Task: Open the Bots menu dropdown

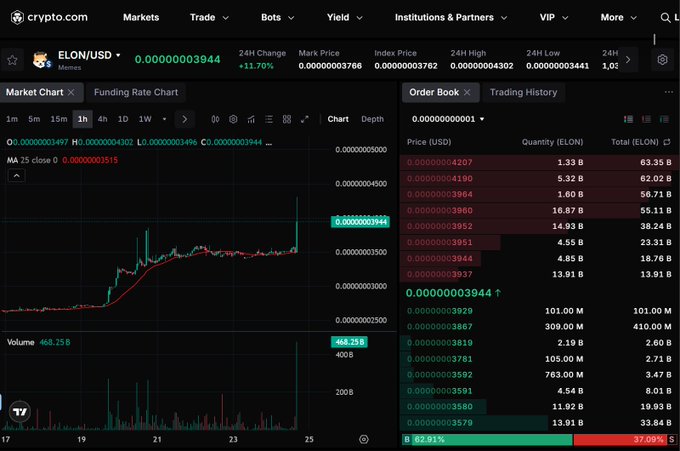Action: [x=278, y=18]
